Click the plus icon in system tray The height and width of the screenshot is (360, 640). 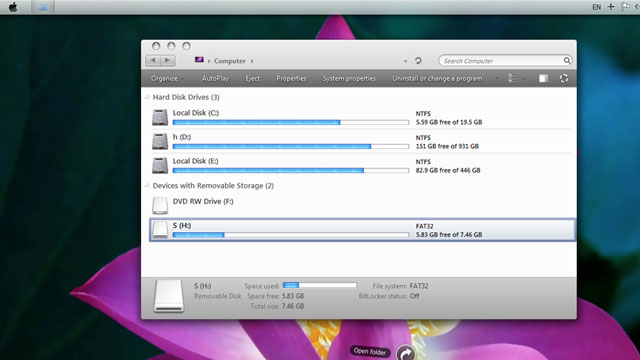coord(611,7)
